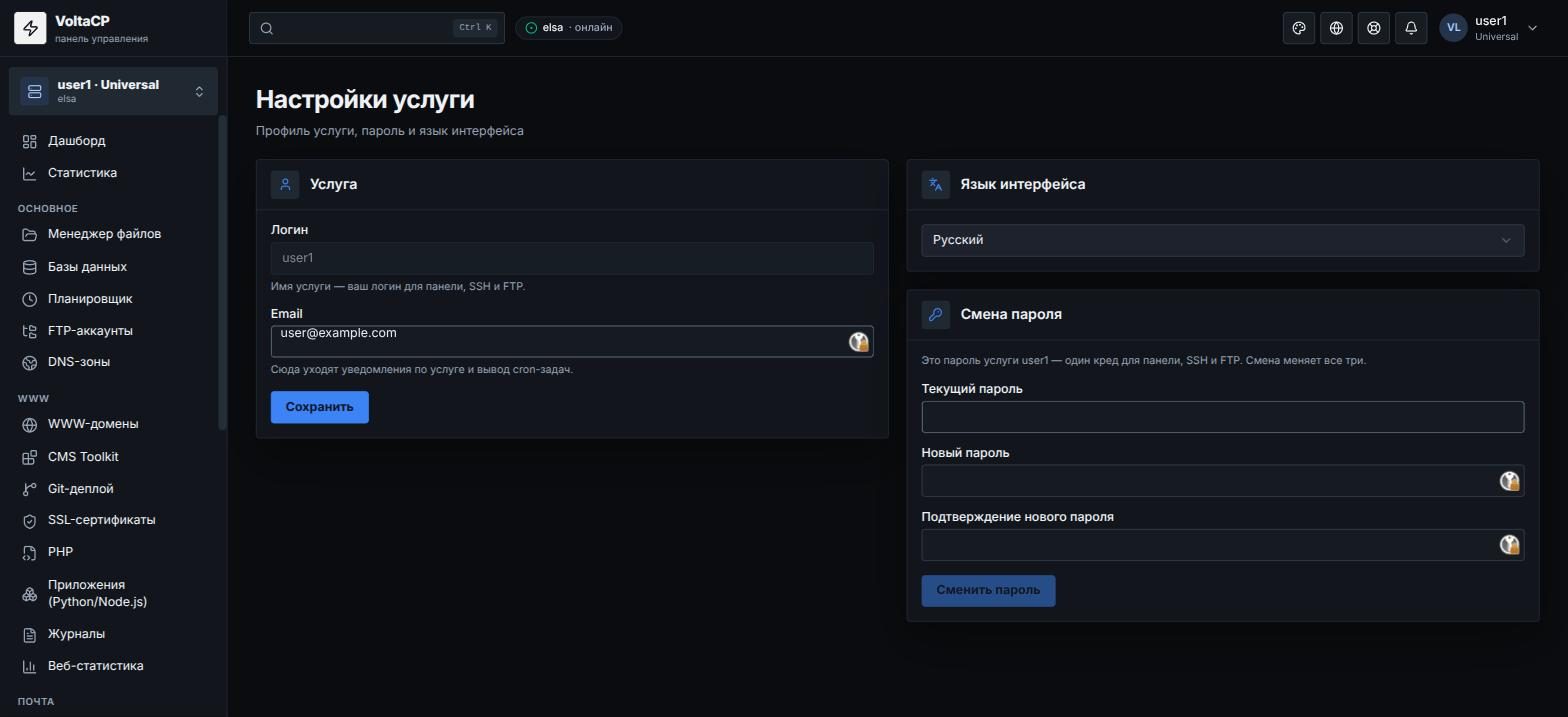Click the Ctrl K shortcut badge

click(x=475, y=28)
